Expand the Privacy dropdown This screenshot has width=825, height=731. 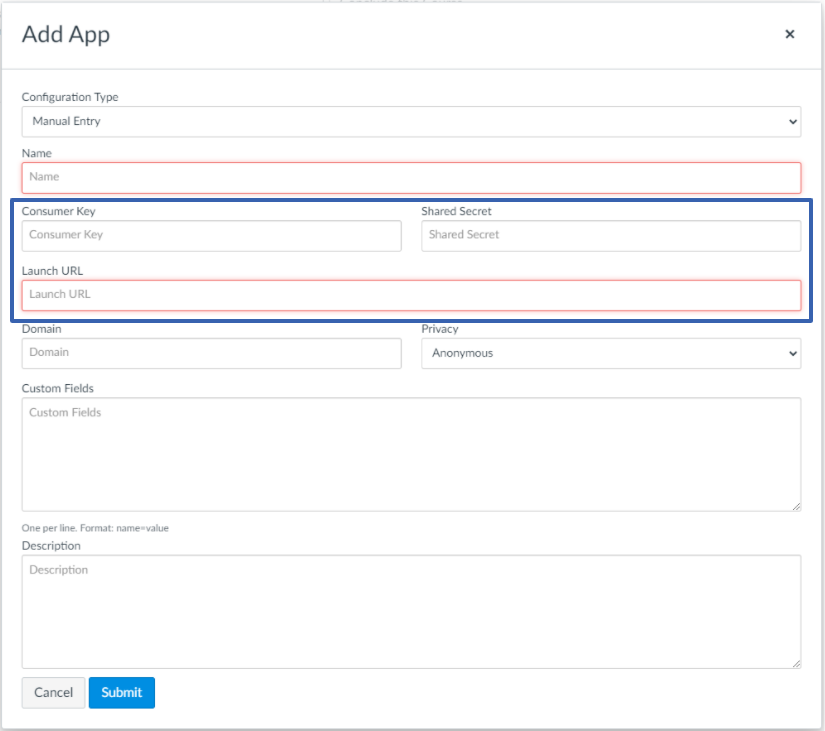[x=611, y=353]
